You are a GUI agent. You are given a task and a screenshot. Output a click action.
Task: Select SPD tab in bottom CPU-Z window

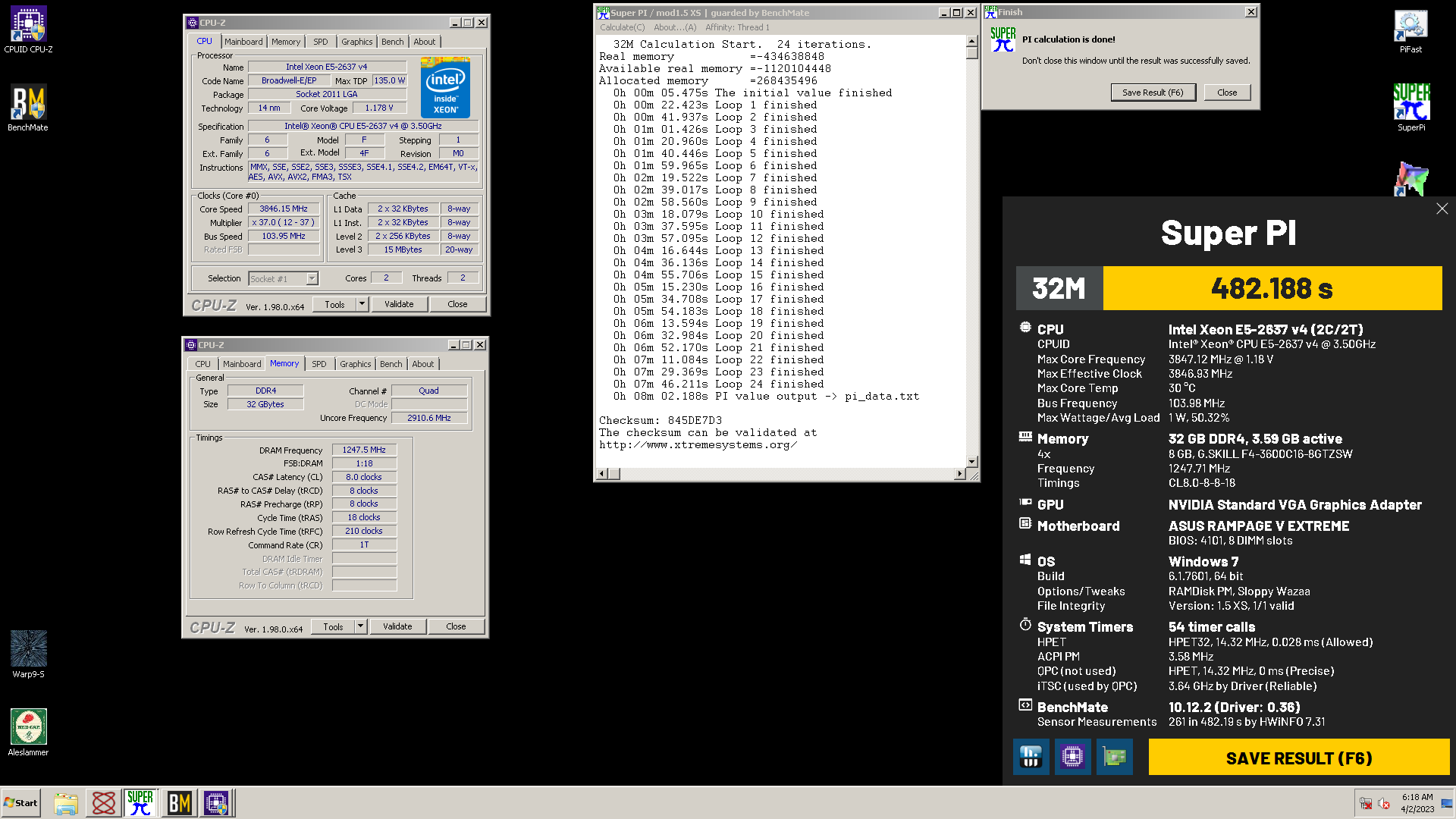pos(319,364)
